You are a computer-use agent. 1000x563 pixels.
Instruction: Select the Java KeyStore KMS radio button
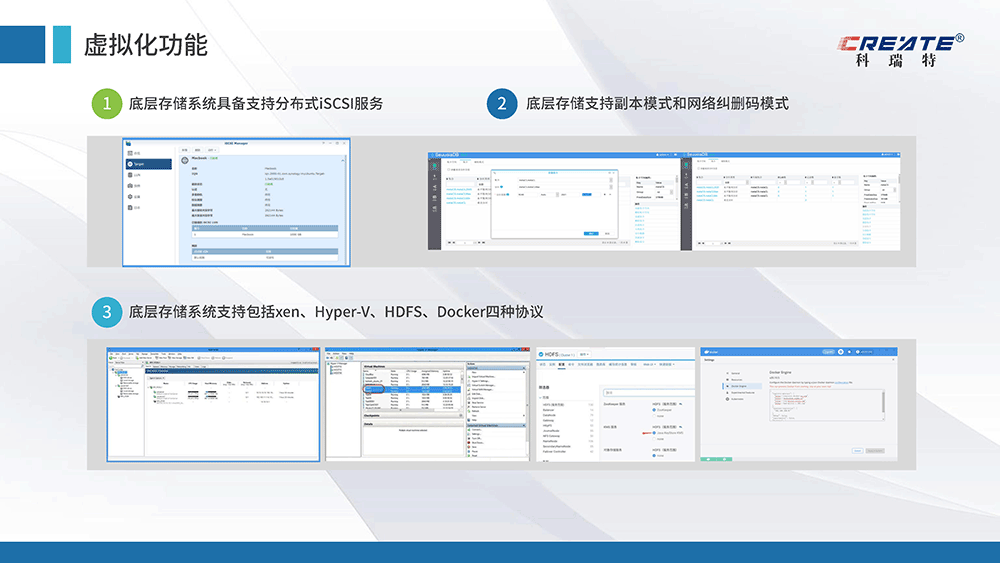point(654,433)
